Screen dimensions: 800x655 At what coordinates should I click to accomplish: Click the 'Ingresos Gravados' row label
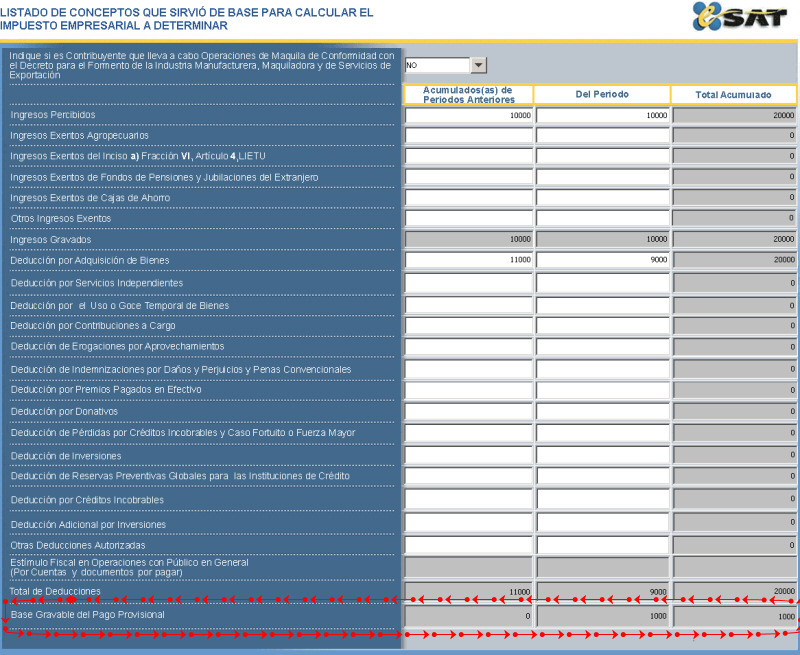(x=51, y=240)
